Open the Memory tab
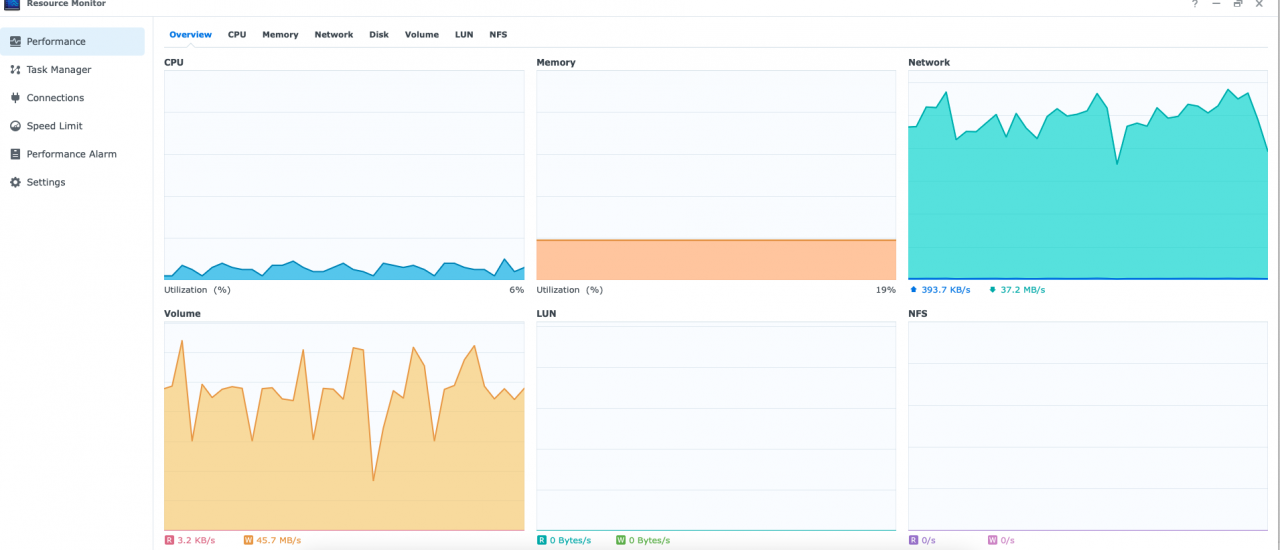Image resolution: width=1280 pixels, height=550 pixels. (280, 35)
